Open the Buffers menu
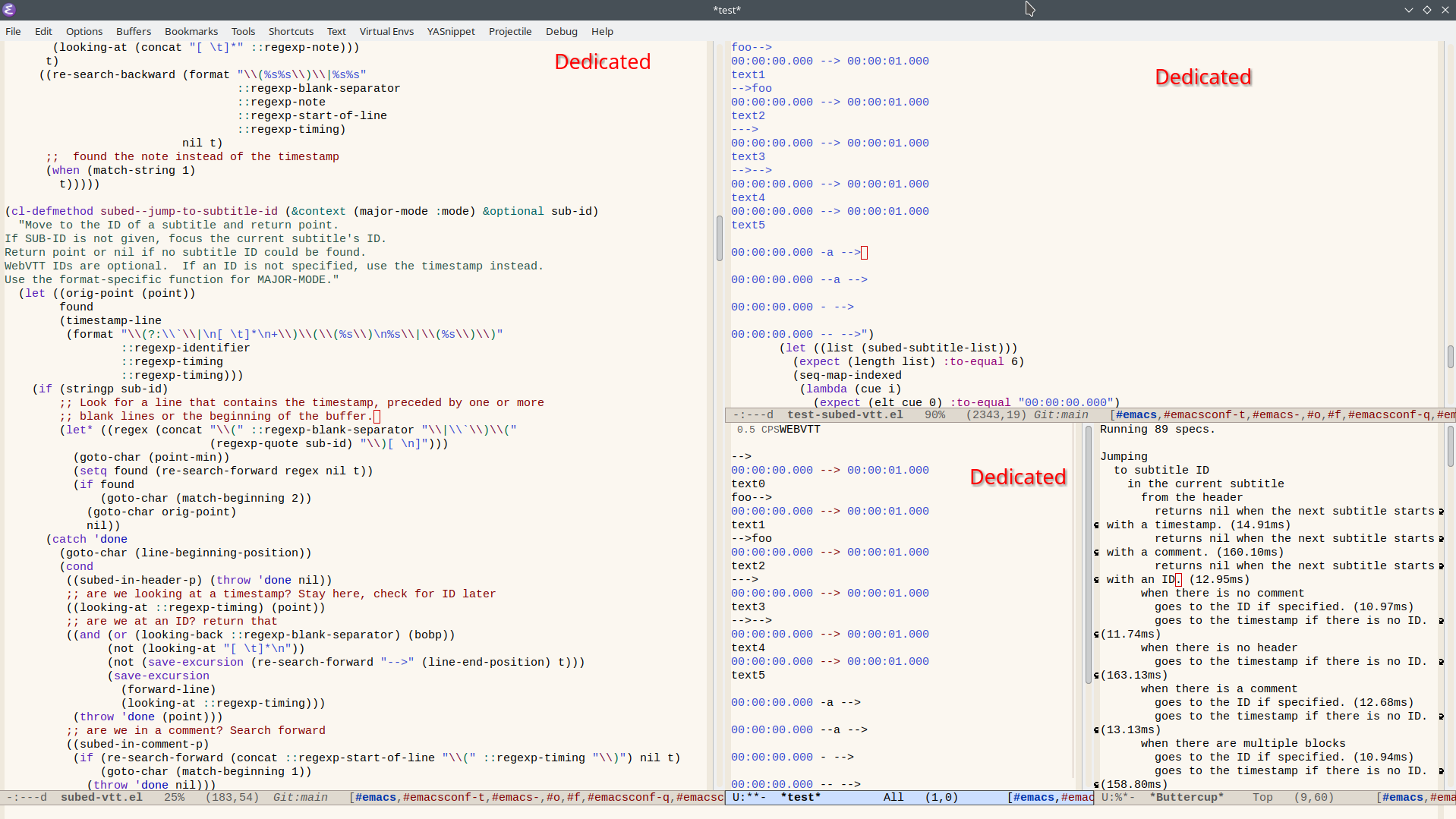Image resolution: width=1456 pixels, height=819 pixels. click(x=134, y=31)
